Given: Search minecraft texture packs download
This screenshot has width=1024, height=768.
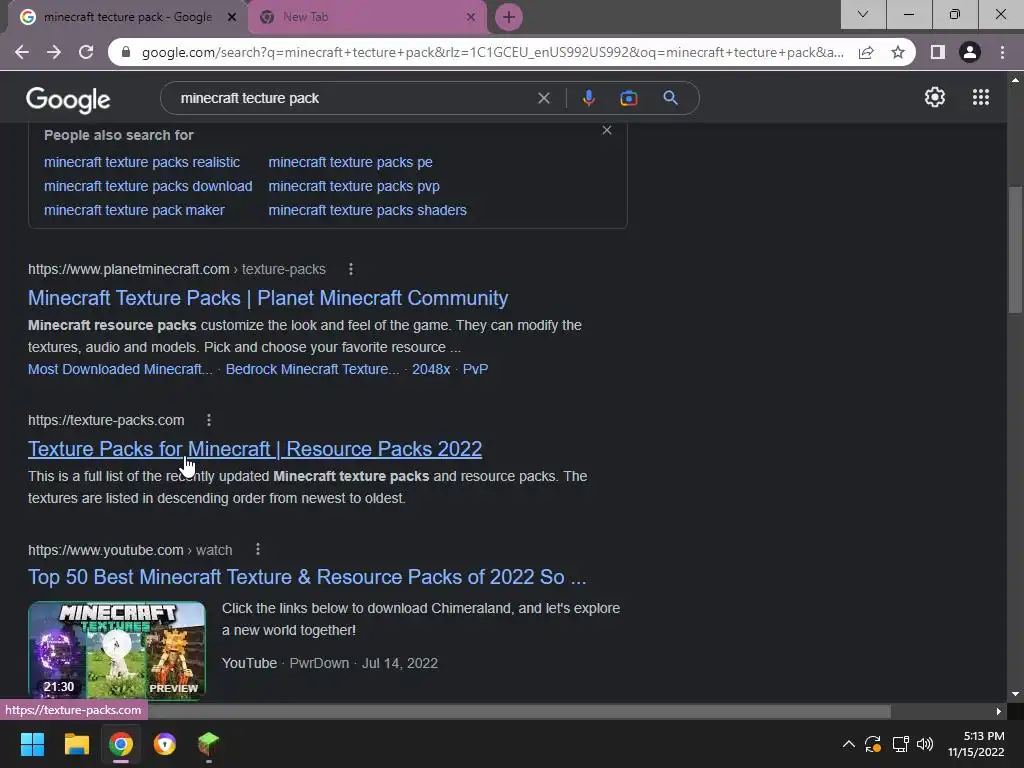Looking at the screenshot, I should tap(148, 186).
